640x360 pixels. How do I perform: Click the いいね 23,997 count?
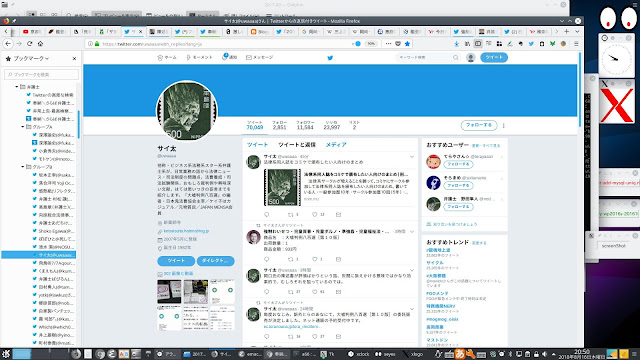331,125
